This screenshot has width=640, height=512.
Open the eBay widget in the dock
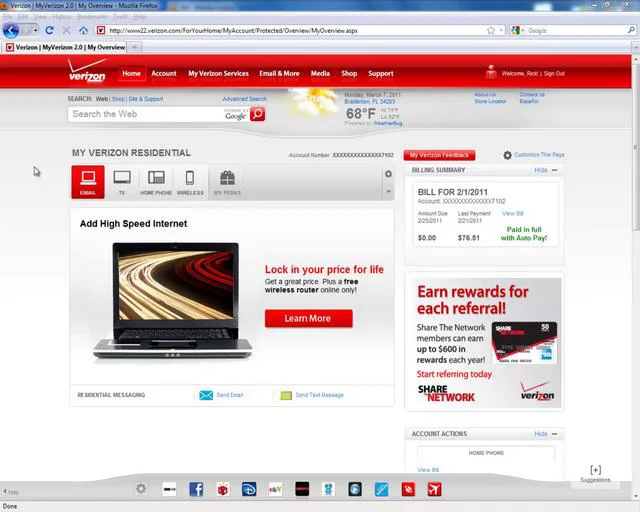275,489
